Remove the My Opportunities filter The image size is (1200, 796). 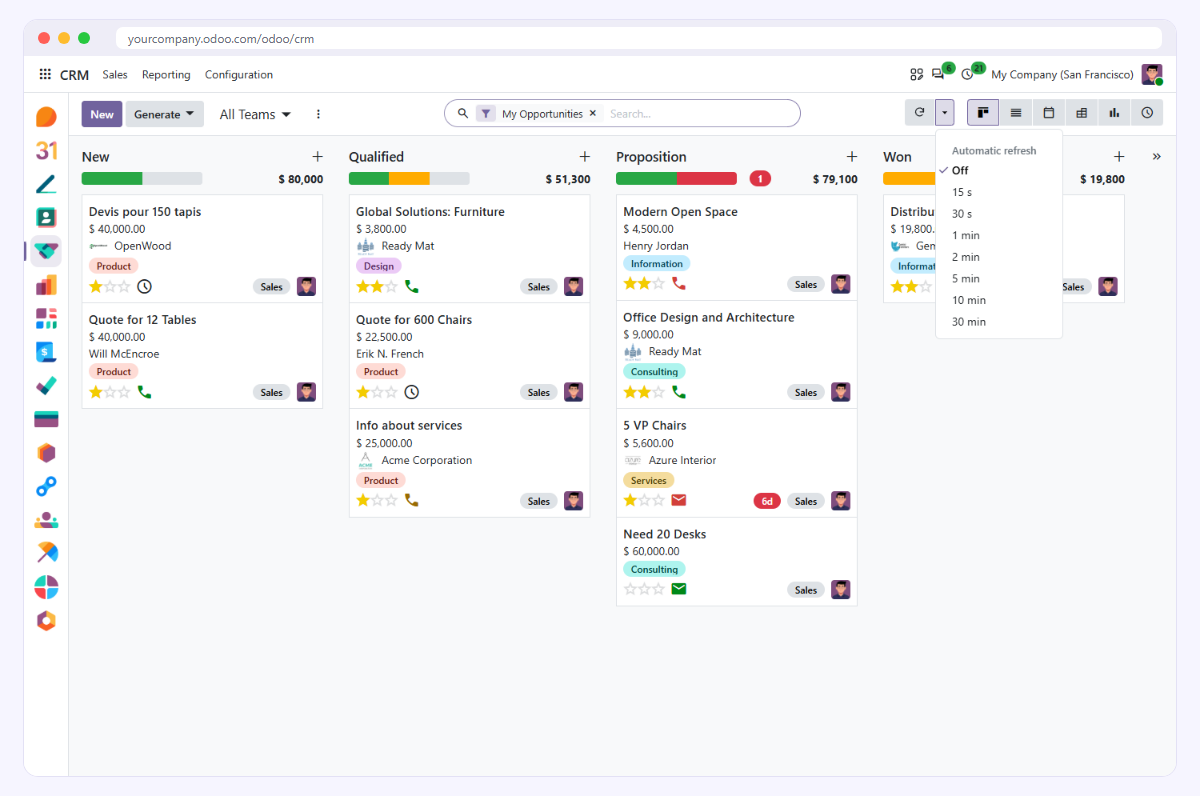592,114
